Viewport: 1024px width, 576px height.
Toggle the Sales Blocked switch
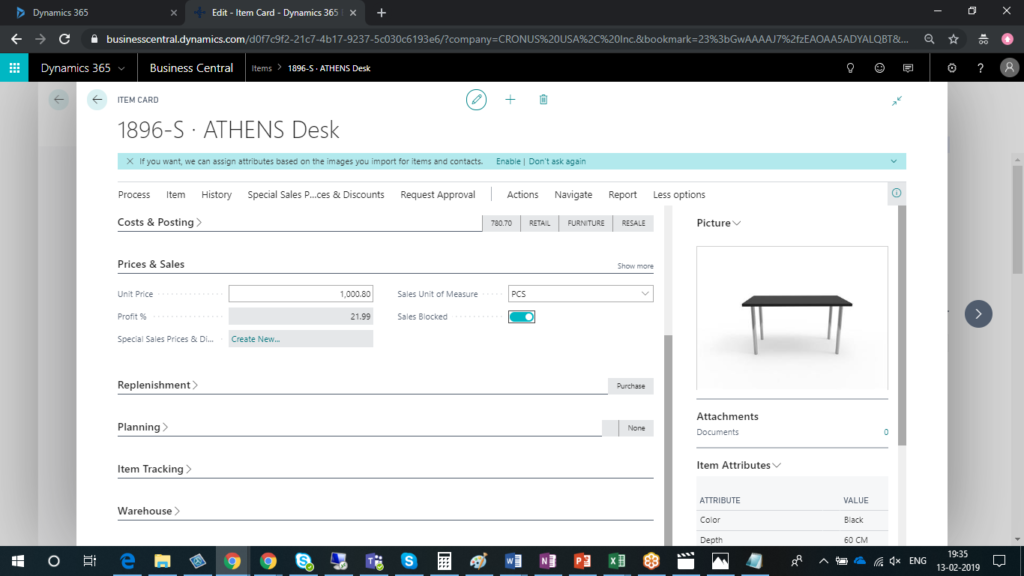pos(521,317)
